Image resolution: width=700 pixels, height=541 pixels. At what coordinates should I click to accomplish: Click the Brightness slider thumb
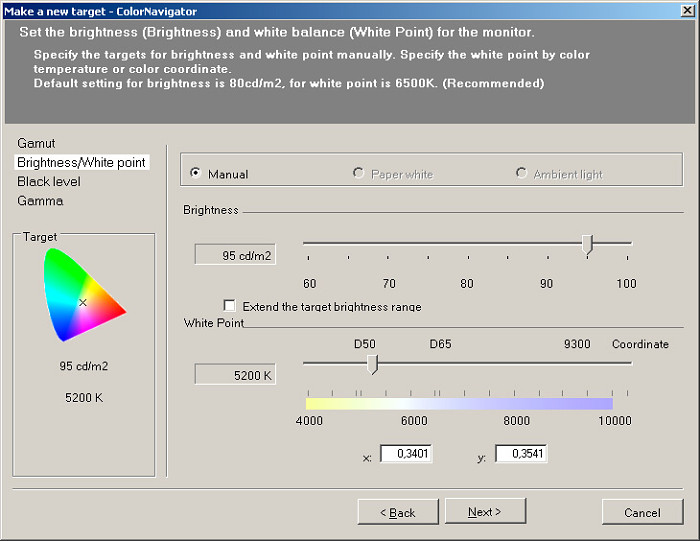[x=587, y=244]
